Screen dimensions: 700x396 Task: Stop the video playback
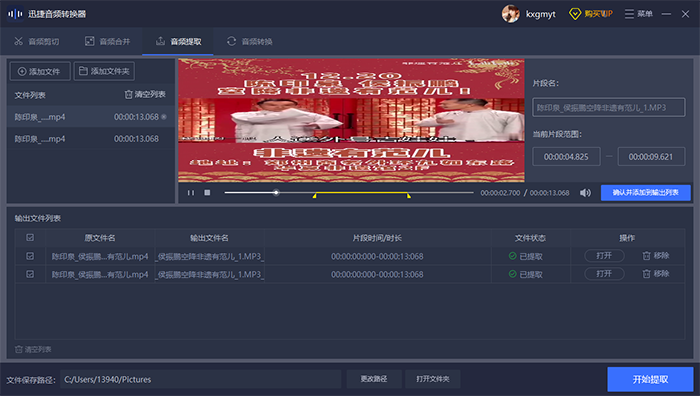pos(207,193)
